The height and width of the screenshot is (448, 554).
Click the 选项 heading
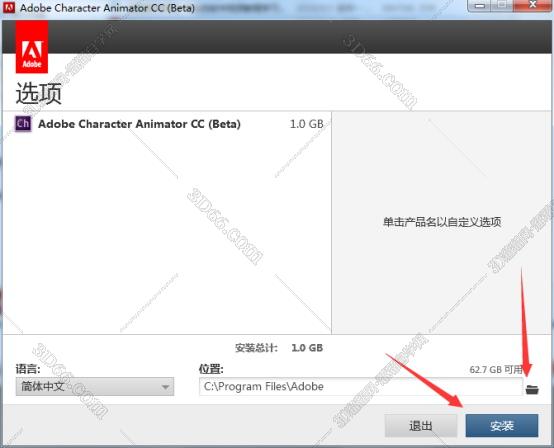(x=39, y=94)
